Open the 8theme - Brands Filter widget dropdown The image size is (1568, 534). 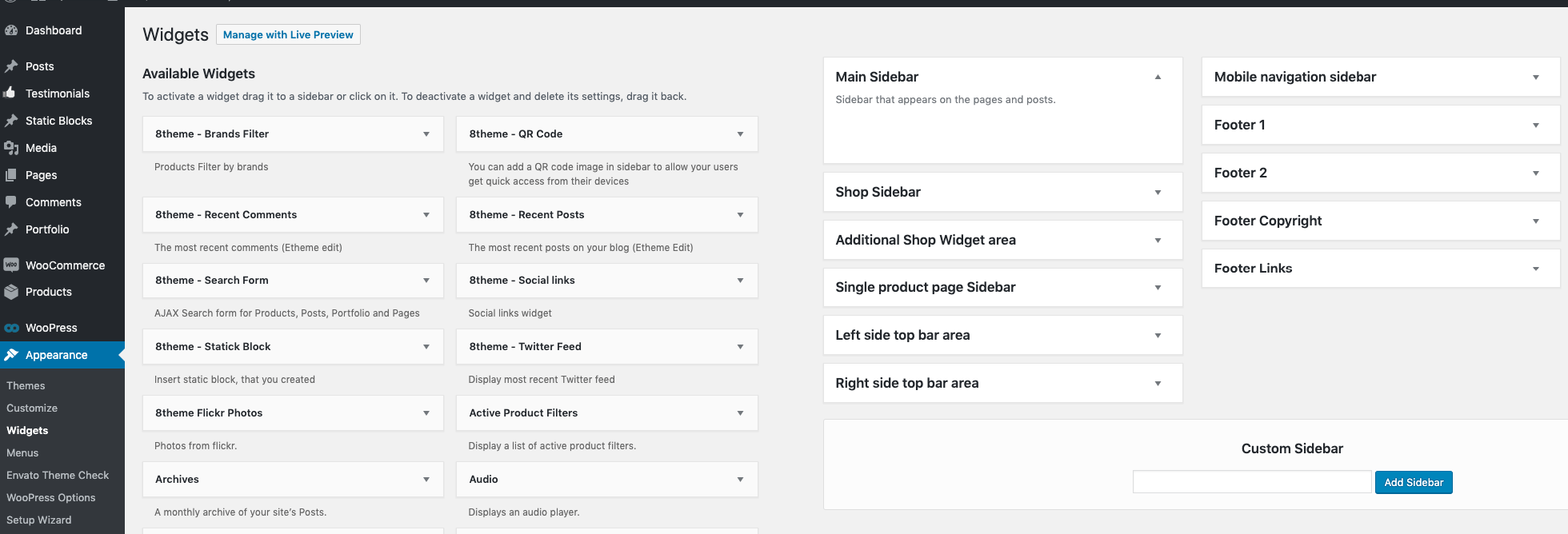click(426, 134)
